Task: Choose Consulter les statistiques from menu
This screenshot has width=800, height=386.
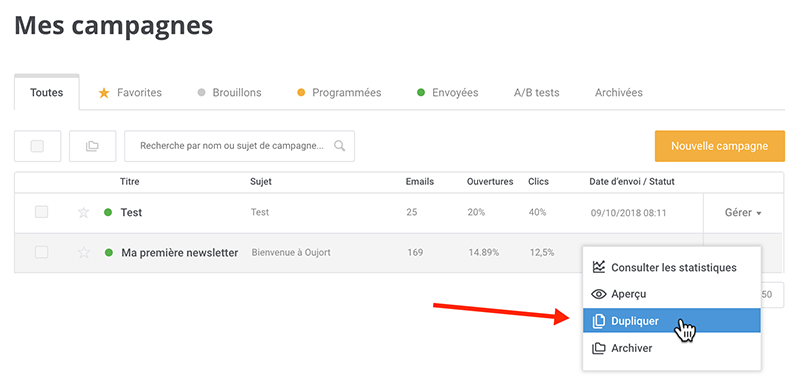Action: (x=671, y=267)
